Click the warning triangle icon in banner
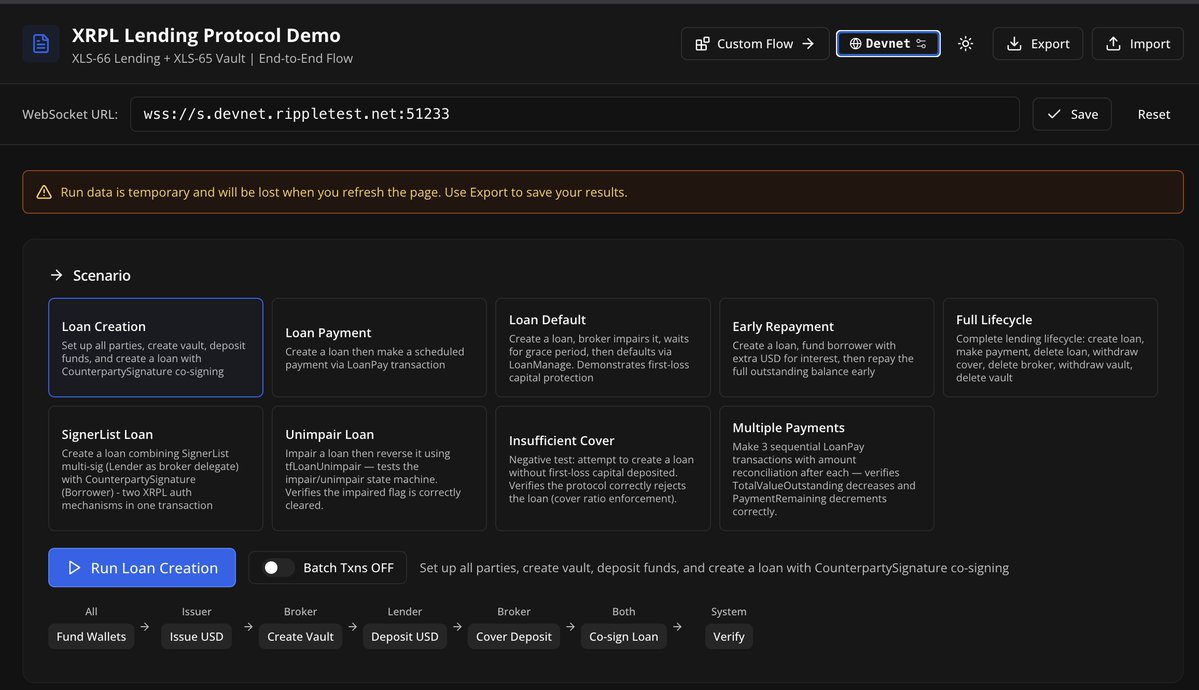 (x=44, y=192)
